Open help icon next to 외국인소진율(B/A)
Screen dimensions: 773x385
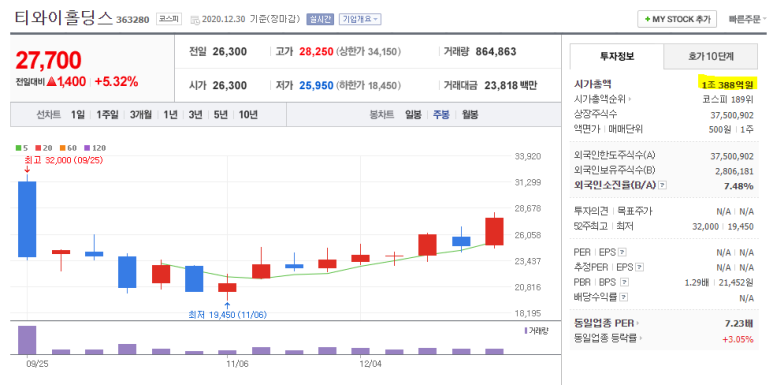pyautogui.click(x=663, y=186)
